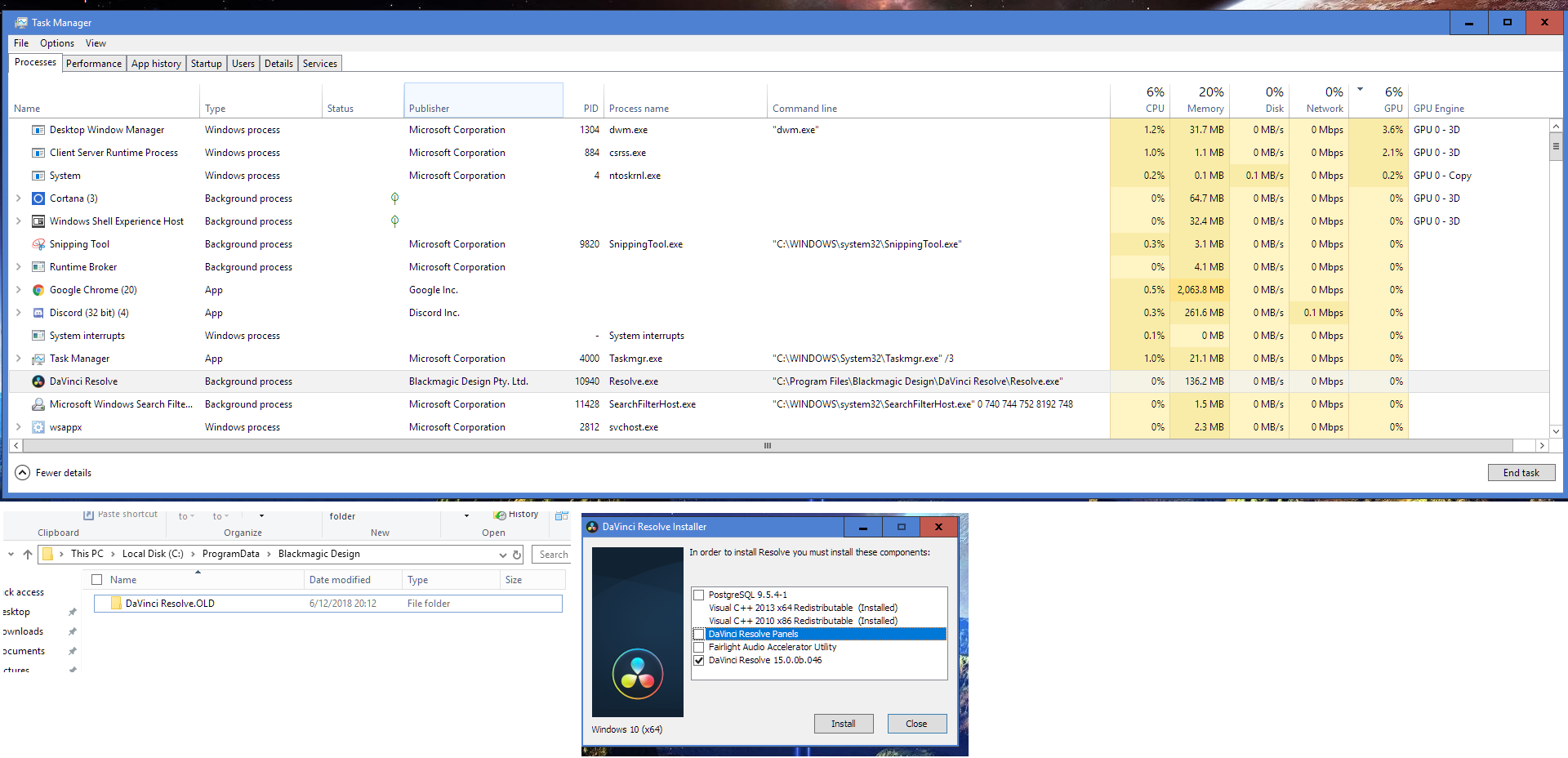Click Shell Experience Host's leaf status icon
The width and height of the screenshot is (1568, 758).
(x=394, y=221)
